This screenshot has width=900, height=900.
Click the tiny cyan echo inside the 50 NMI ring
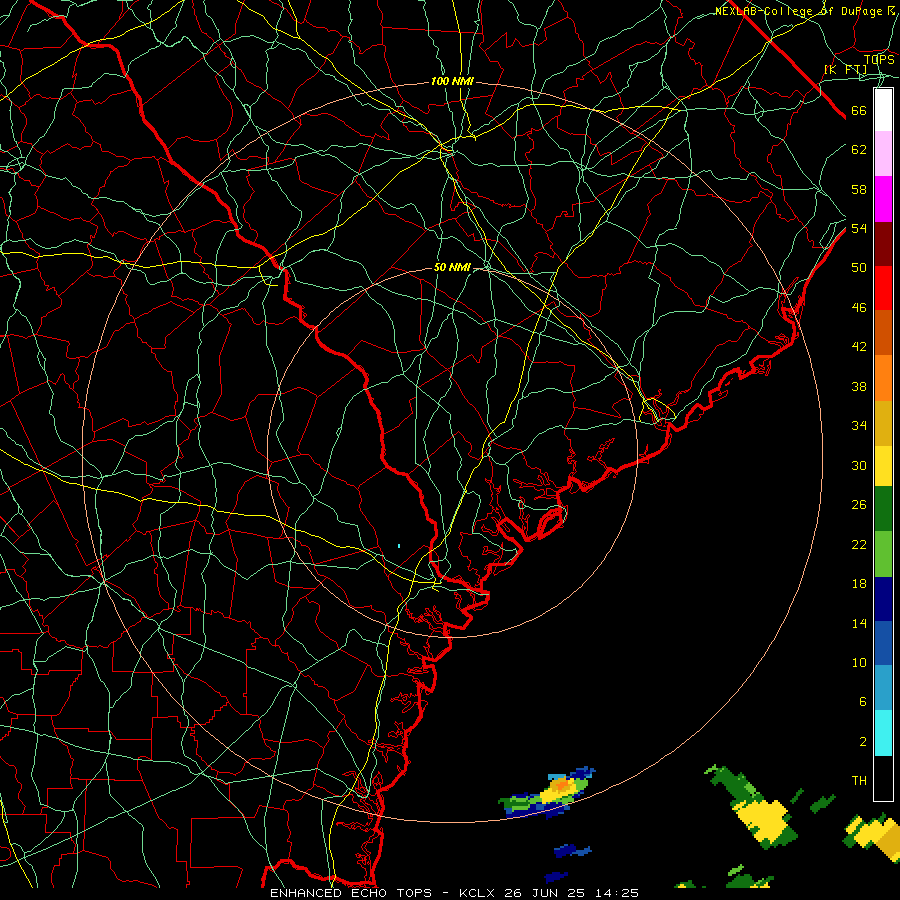(x=399, y=546)
